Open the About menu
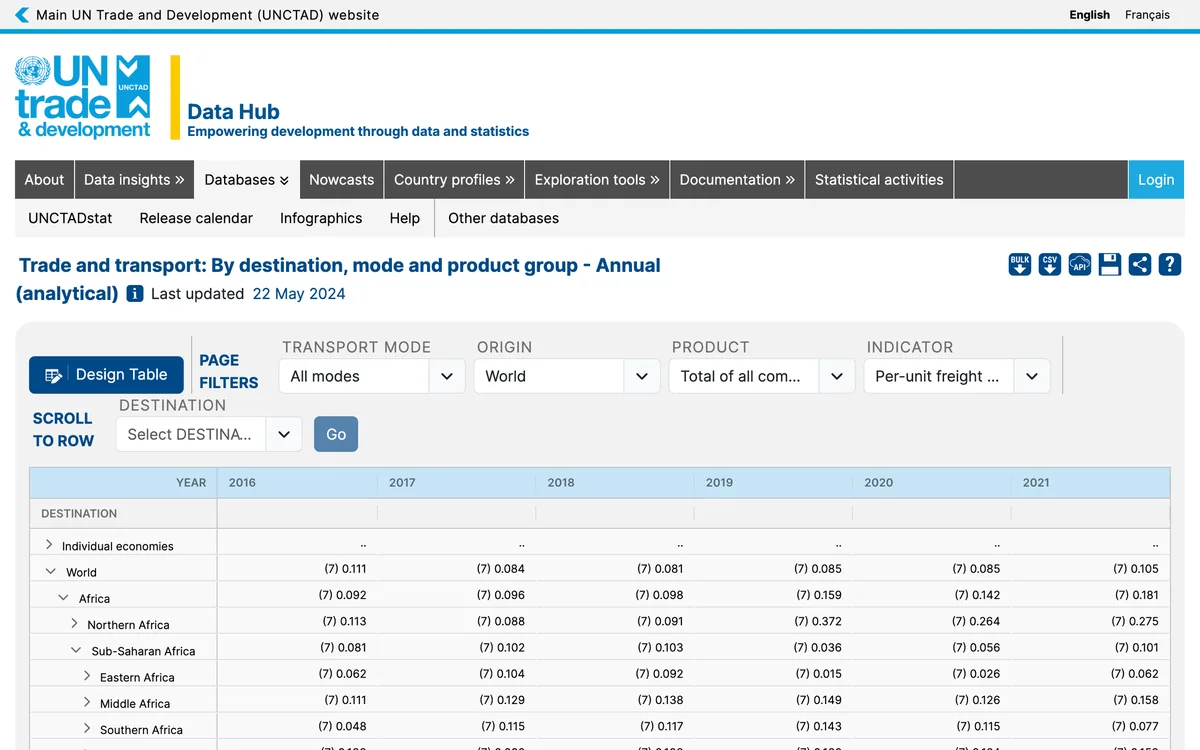Viewport: 1200px width, 750px height. point(44,180)
